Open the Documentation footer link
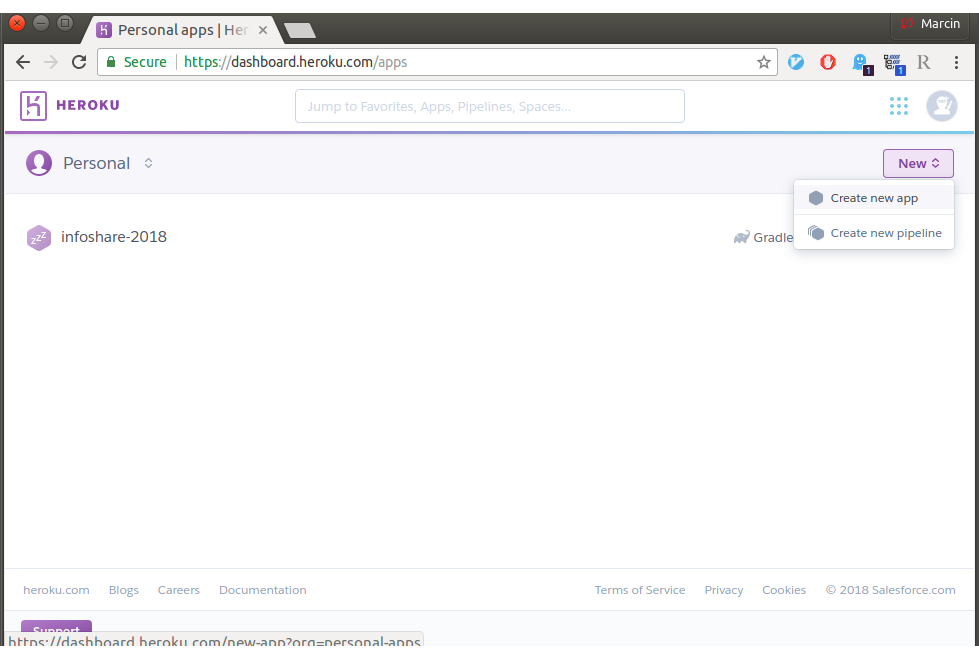Screen dimensions: 979x659 [262, 590]
